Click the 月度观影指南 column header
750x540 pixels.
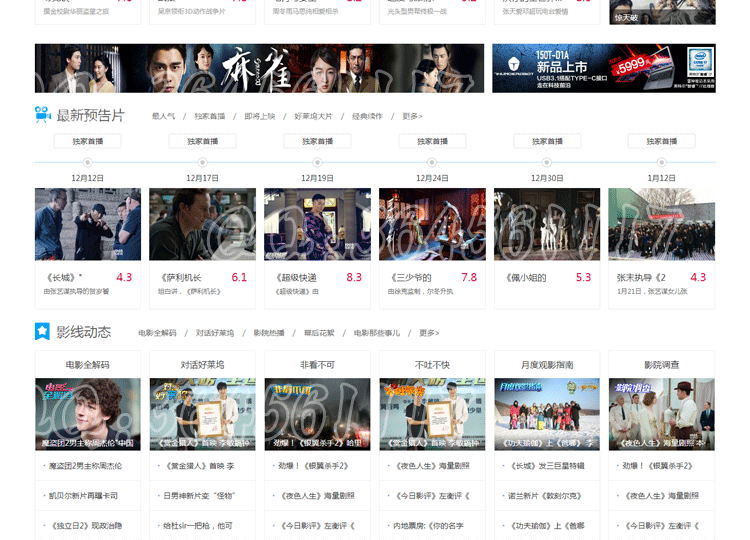click(x=547, y=364)
